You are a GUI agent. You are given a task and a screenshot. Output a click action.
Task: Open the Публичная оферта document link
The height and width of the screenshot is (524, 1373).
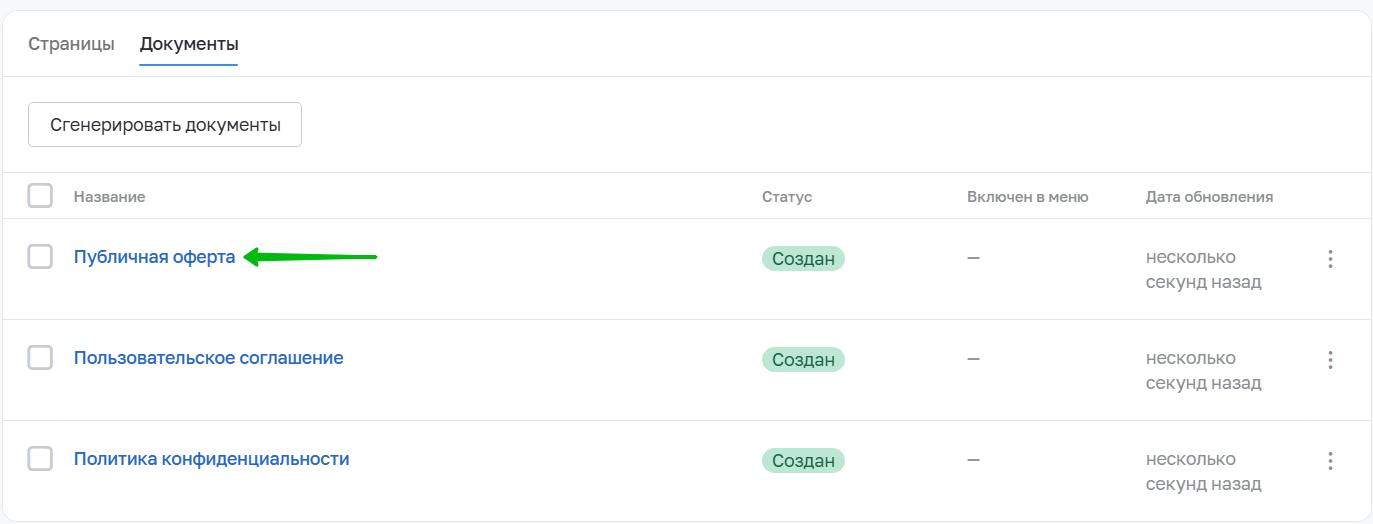[154, 257]
